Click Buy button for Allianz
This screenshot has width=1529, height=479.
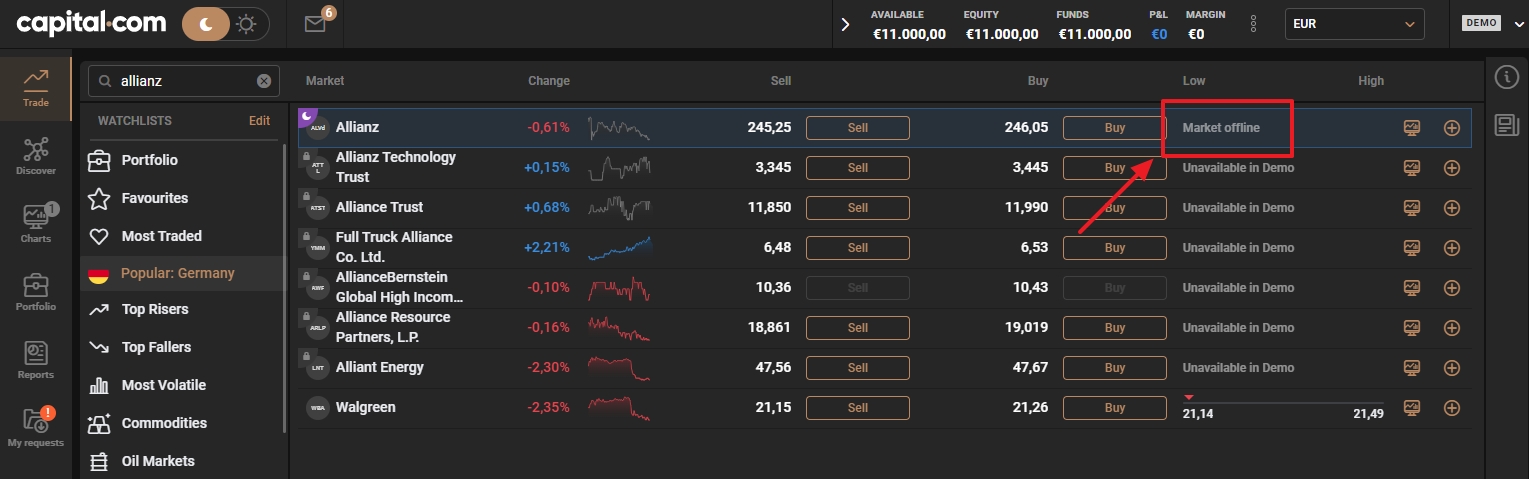1114,128
